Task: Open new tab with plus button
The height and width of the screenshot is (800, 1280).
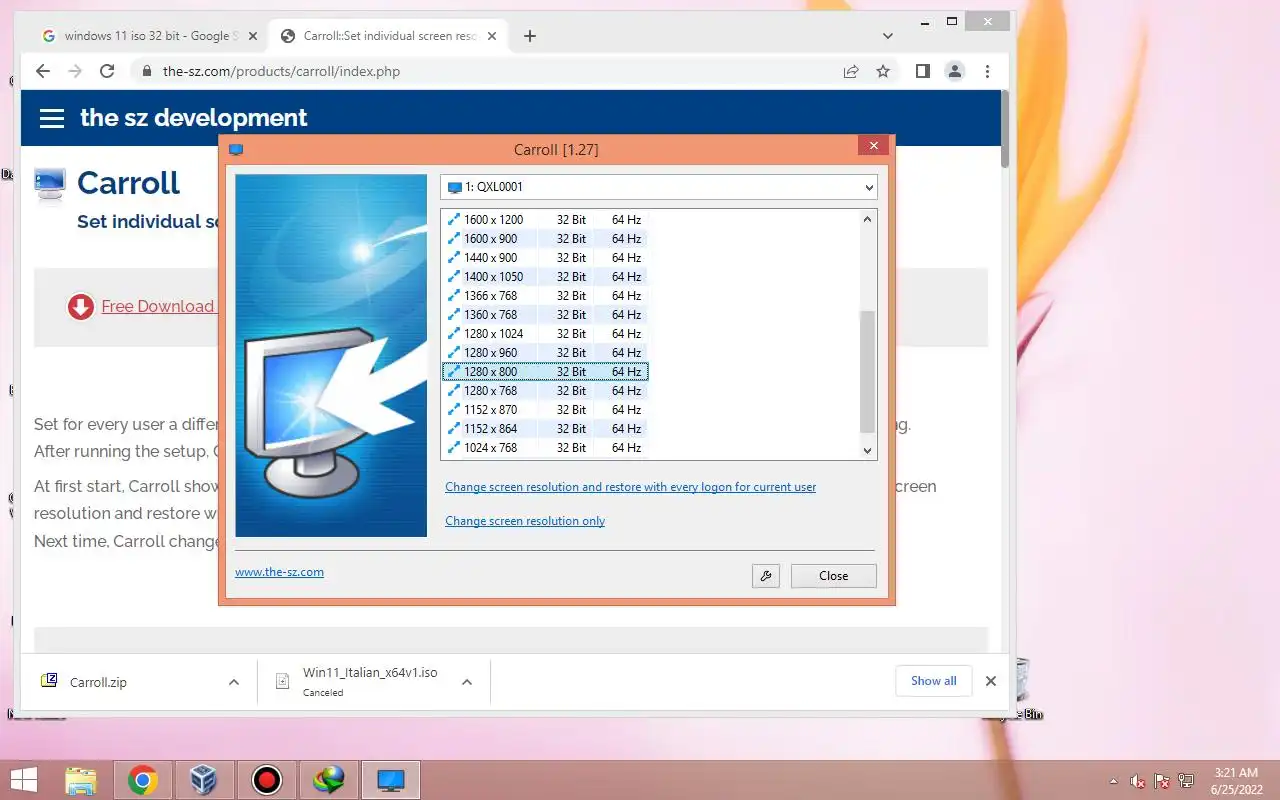Action: click(530, 36)
